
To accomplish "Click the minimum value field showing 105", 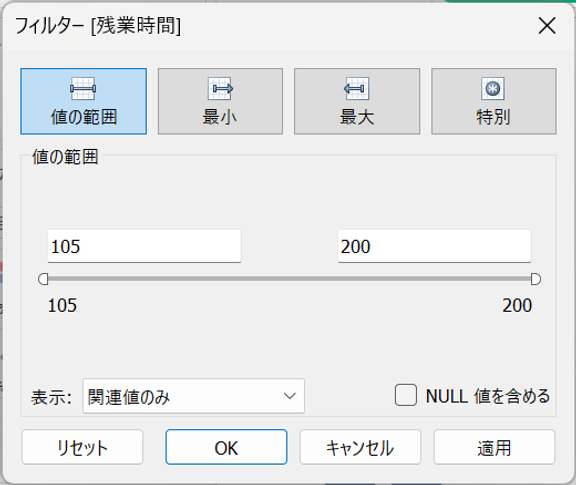I will click(144, 246).
